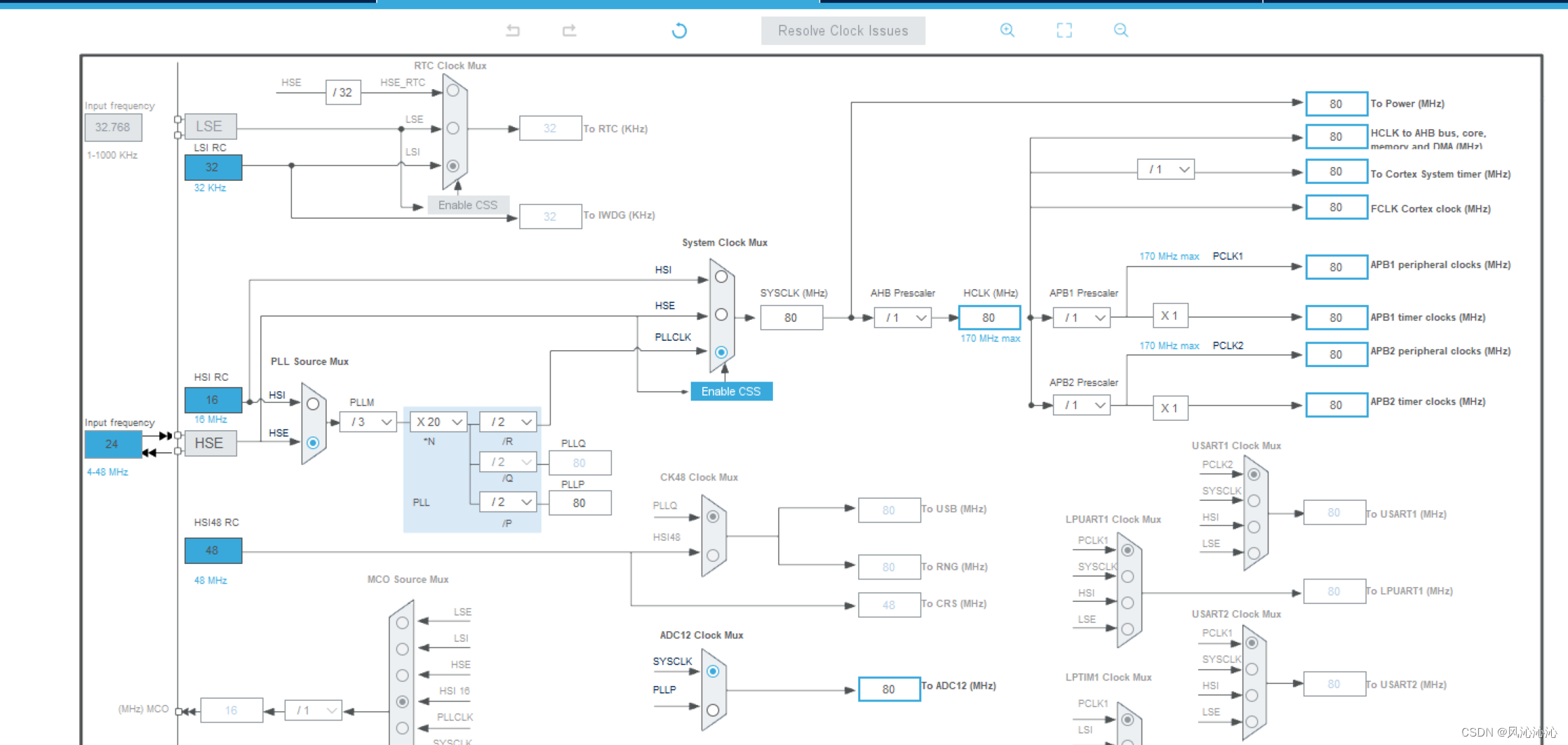Click the '170 MHz max' text under HCLK
Screen dimensions: 1568x745
click(990, 338)
